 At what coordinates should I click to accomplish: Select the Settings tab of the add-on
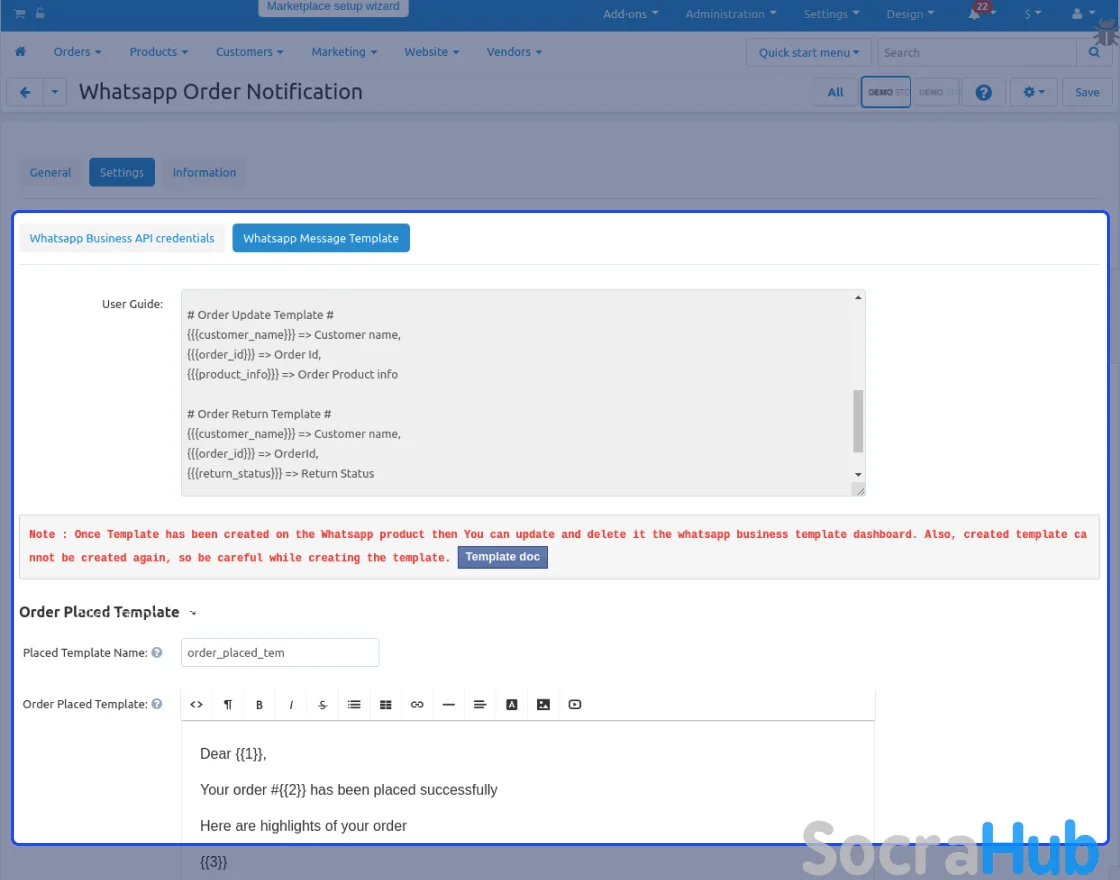(x=122, y=172)
